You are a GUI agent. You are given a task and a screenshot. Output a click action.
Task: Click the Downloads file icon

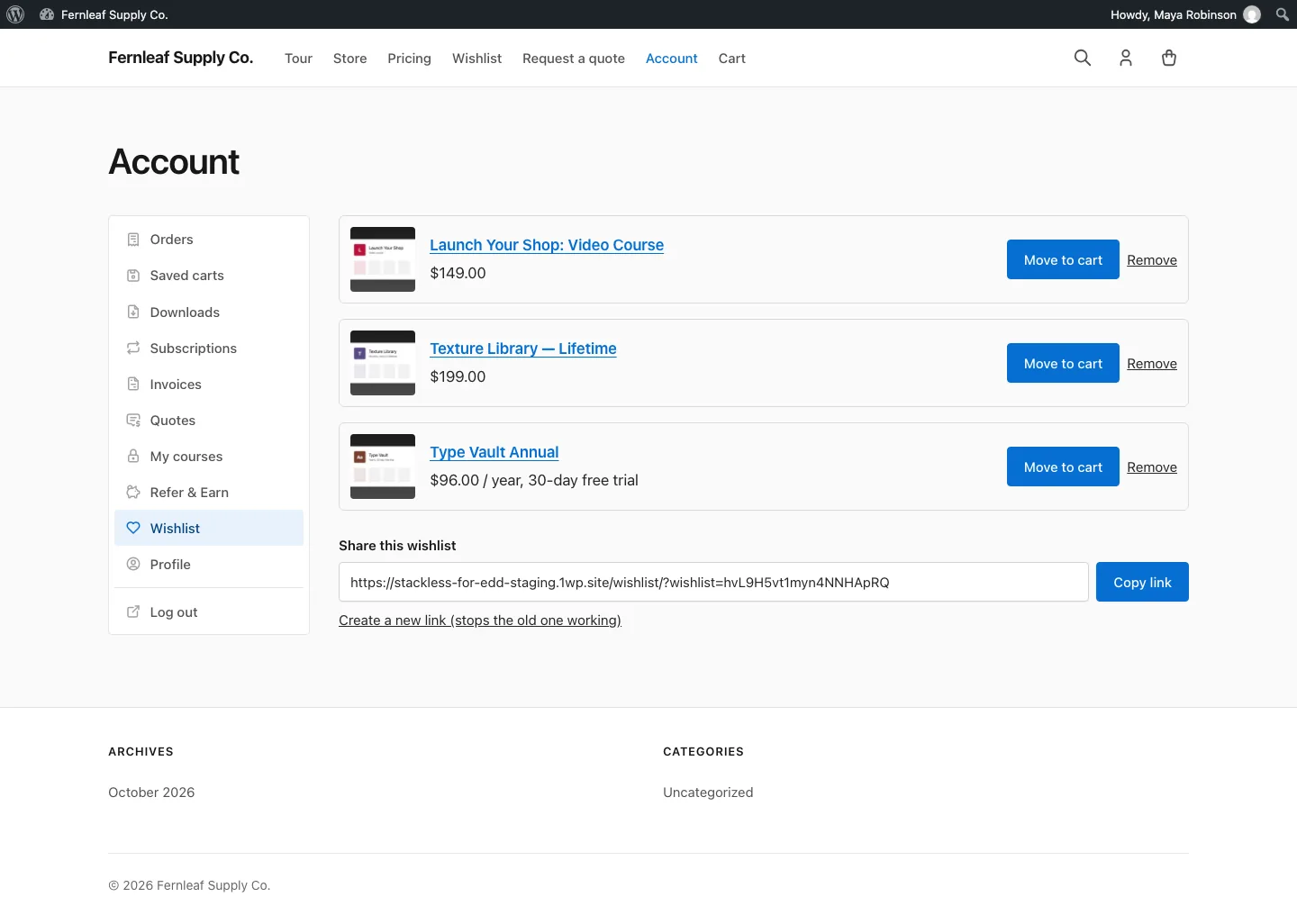133,312
